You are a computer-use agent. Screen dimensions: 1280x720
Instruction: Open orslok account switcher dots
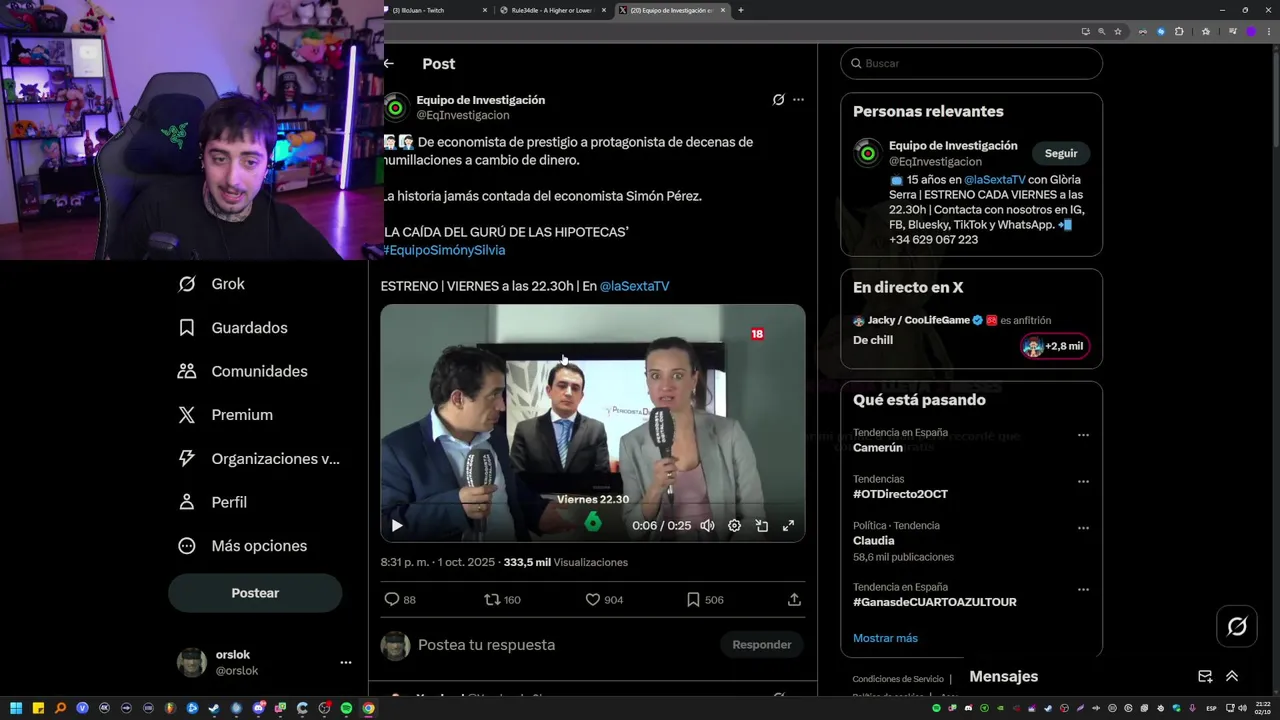pos(346,662)
